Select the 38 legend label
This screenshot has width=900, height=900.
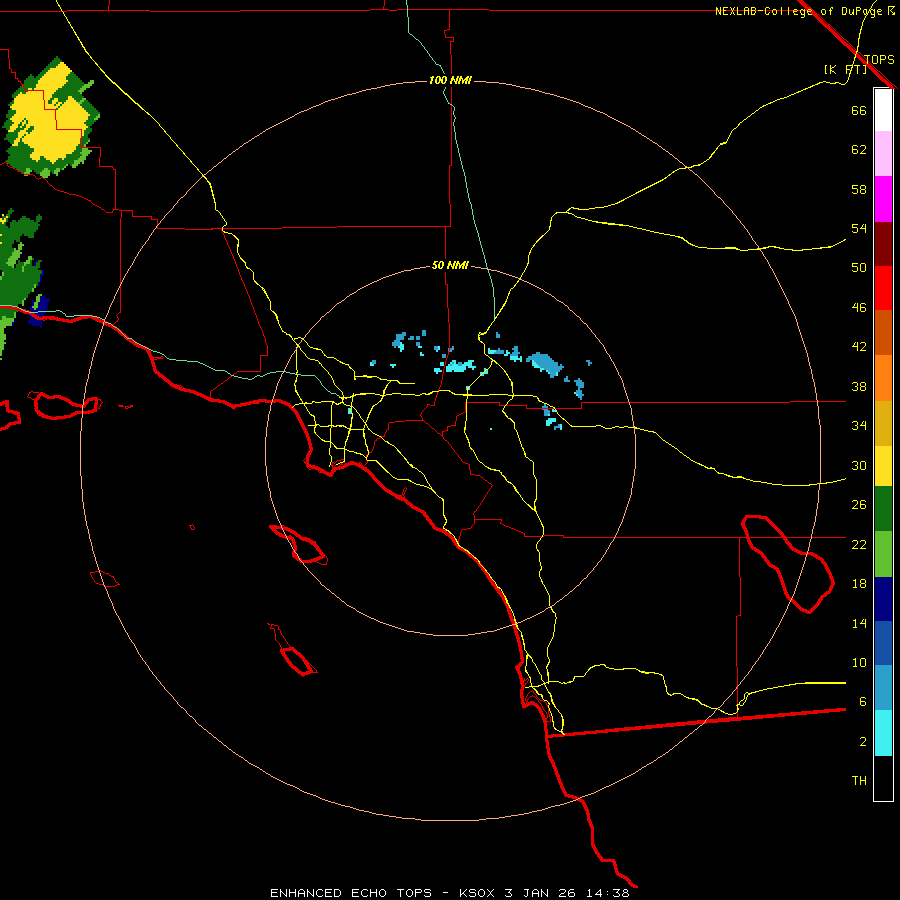click(859, 386)
